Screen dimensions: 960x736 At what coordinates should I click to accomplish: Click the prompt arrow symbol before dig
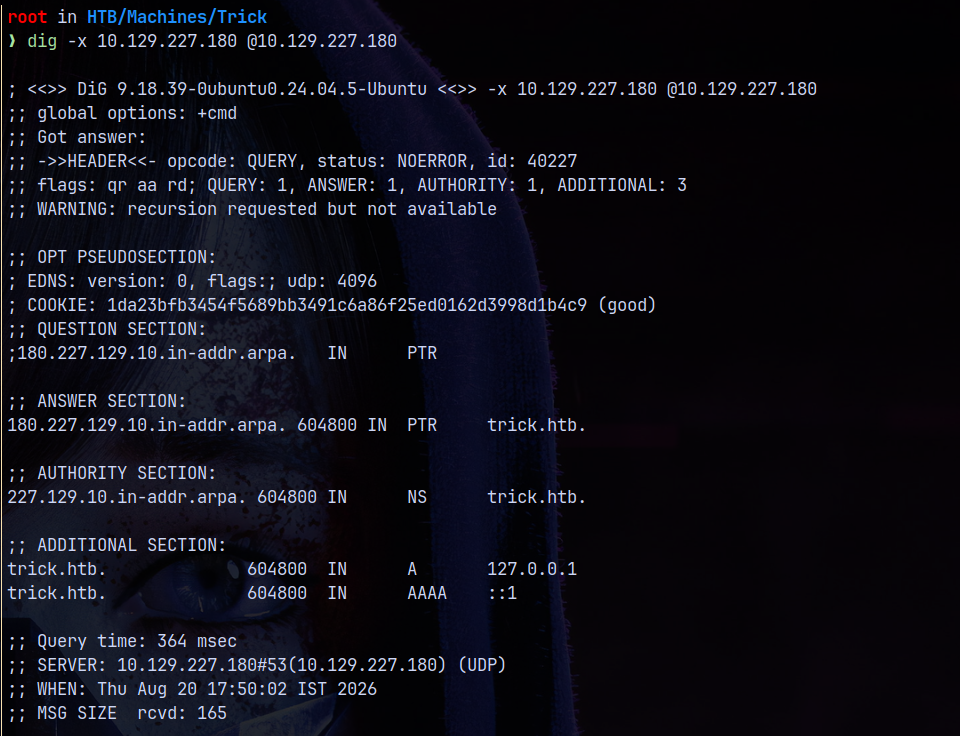[12, 42]
